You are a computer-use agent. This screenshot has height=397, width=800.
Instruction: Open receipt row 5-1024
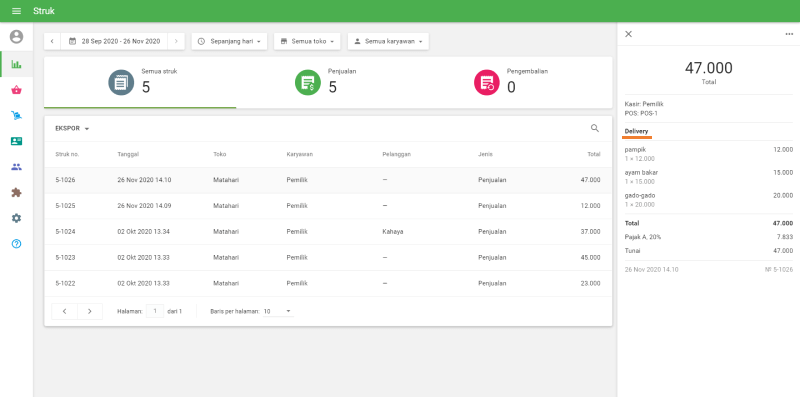(x=328, y=232)
